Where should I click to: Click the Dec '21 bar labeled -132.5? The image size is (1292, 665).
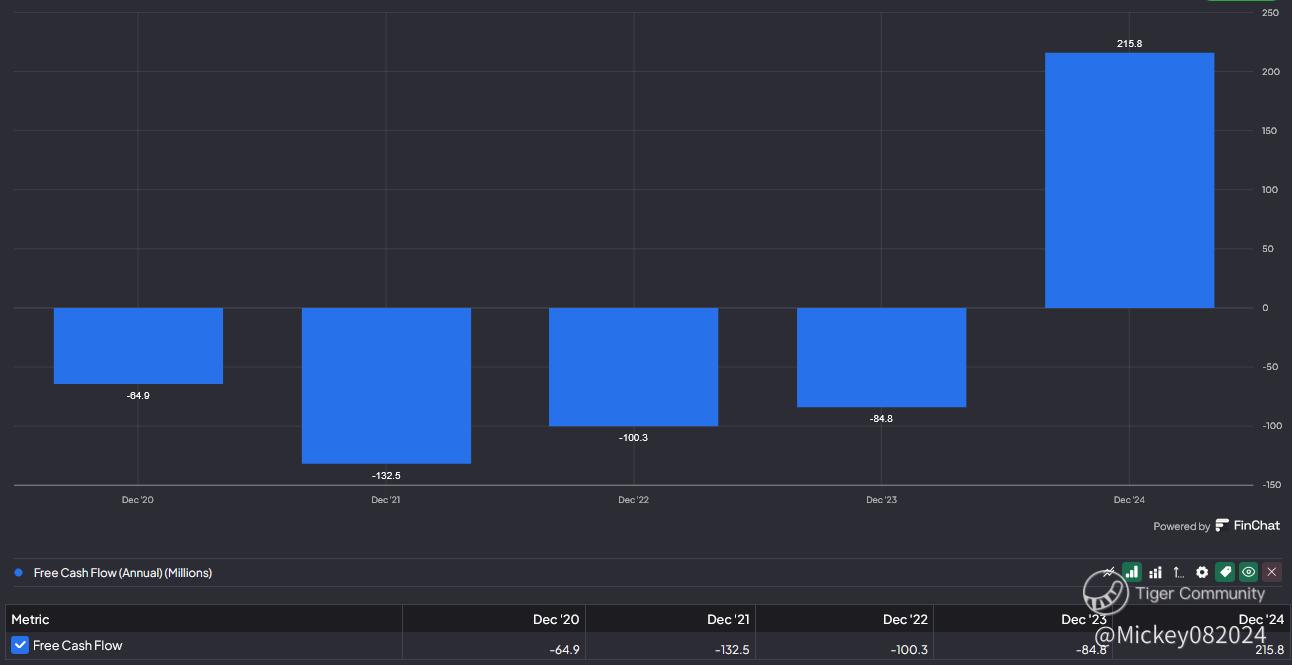pos(386,385)
